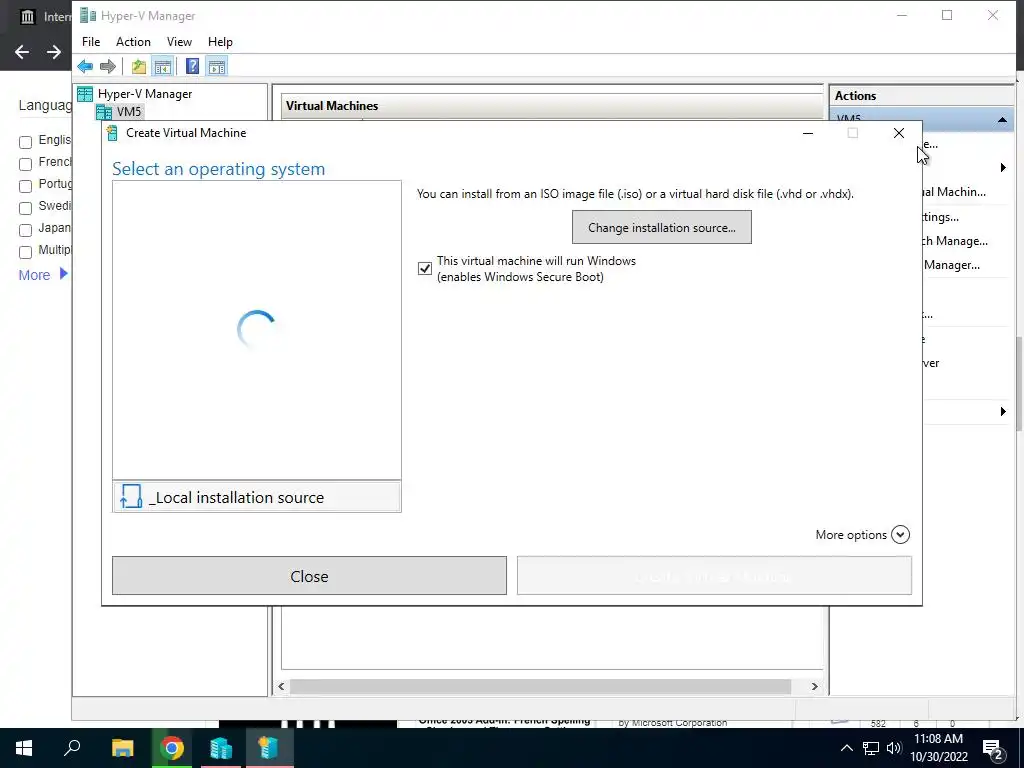
Task: Open the Help menu
Action: 220,42
